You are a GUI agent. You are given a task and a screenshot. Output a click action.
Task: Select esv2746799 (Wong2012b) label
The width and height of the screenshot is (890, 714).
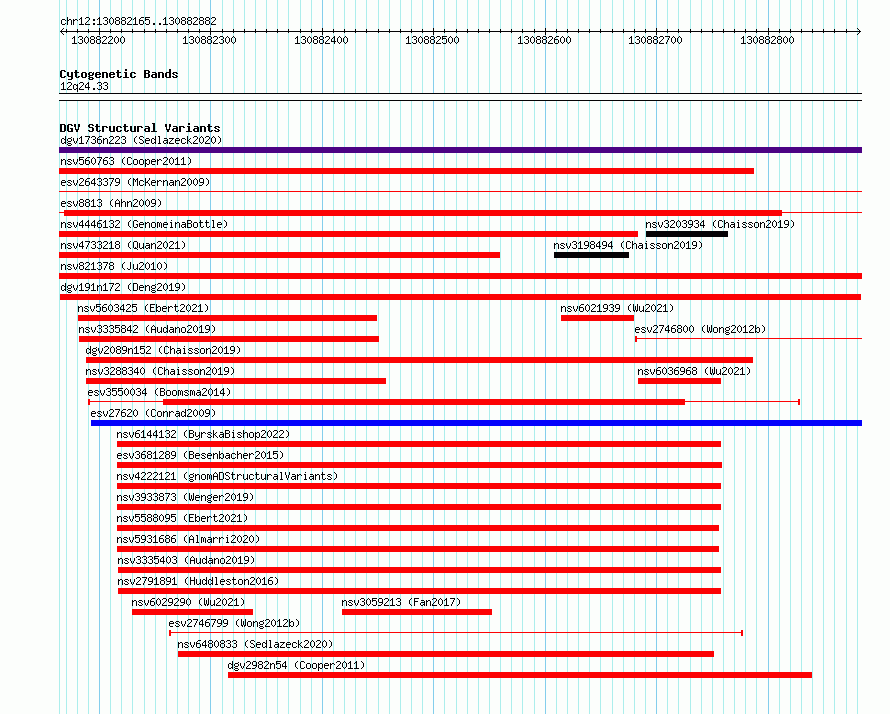(x=234, y=623)
